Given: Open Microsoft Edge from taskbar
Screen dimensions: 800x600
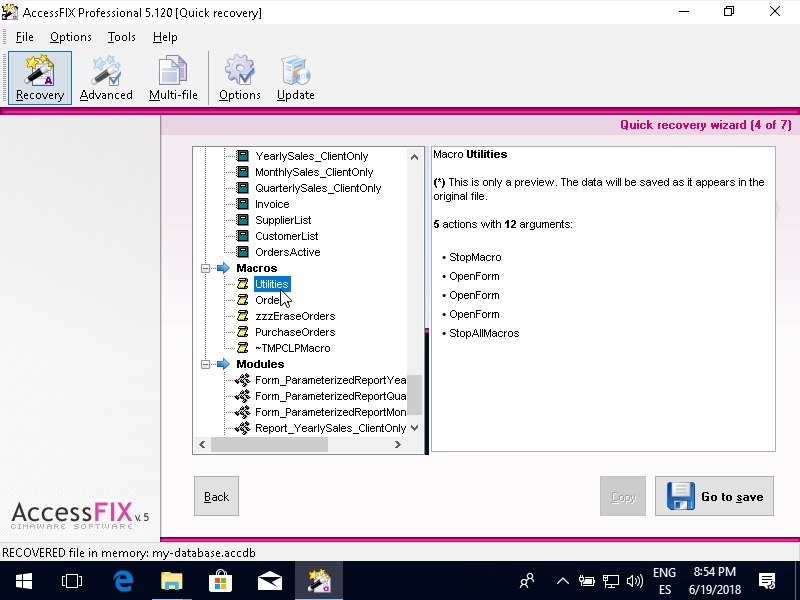Looking at the screenshot, I should tap(124, 580).
